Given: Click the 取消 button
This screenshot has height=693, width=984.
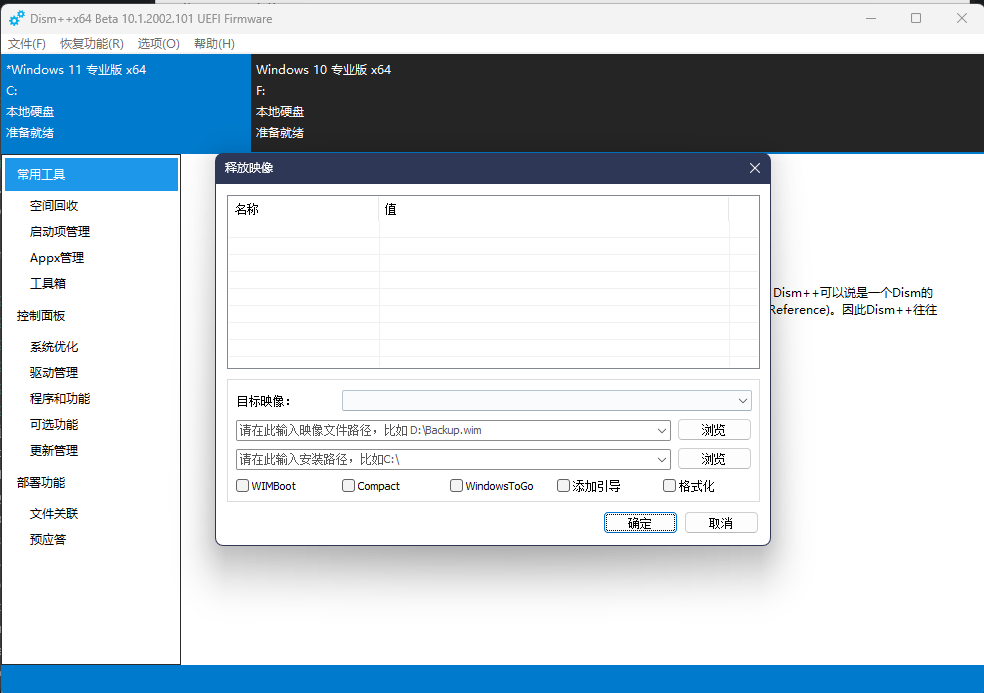Looking at the screenshot, I should (721, 523).
